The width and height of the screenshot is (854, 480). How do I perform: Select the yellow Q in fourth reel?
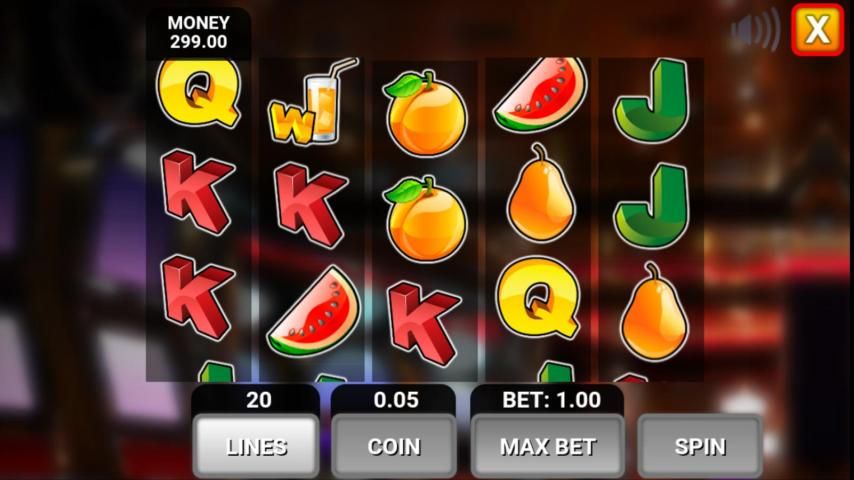coord(538,297)
